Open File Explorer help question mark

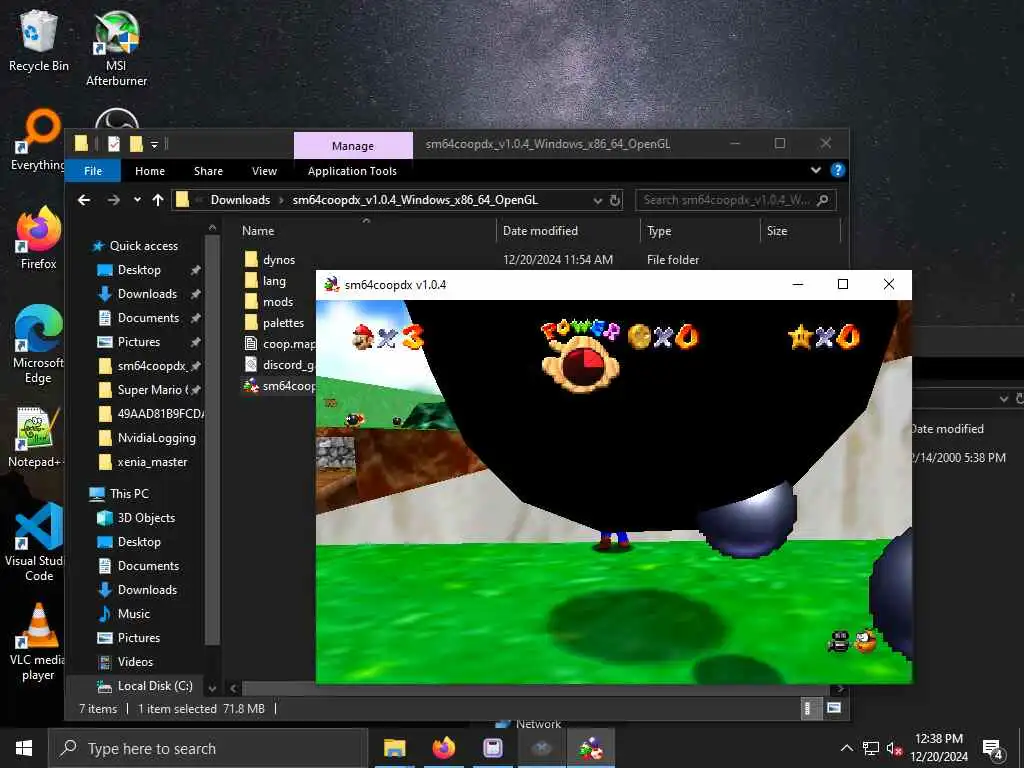point(837,170)
